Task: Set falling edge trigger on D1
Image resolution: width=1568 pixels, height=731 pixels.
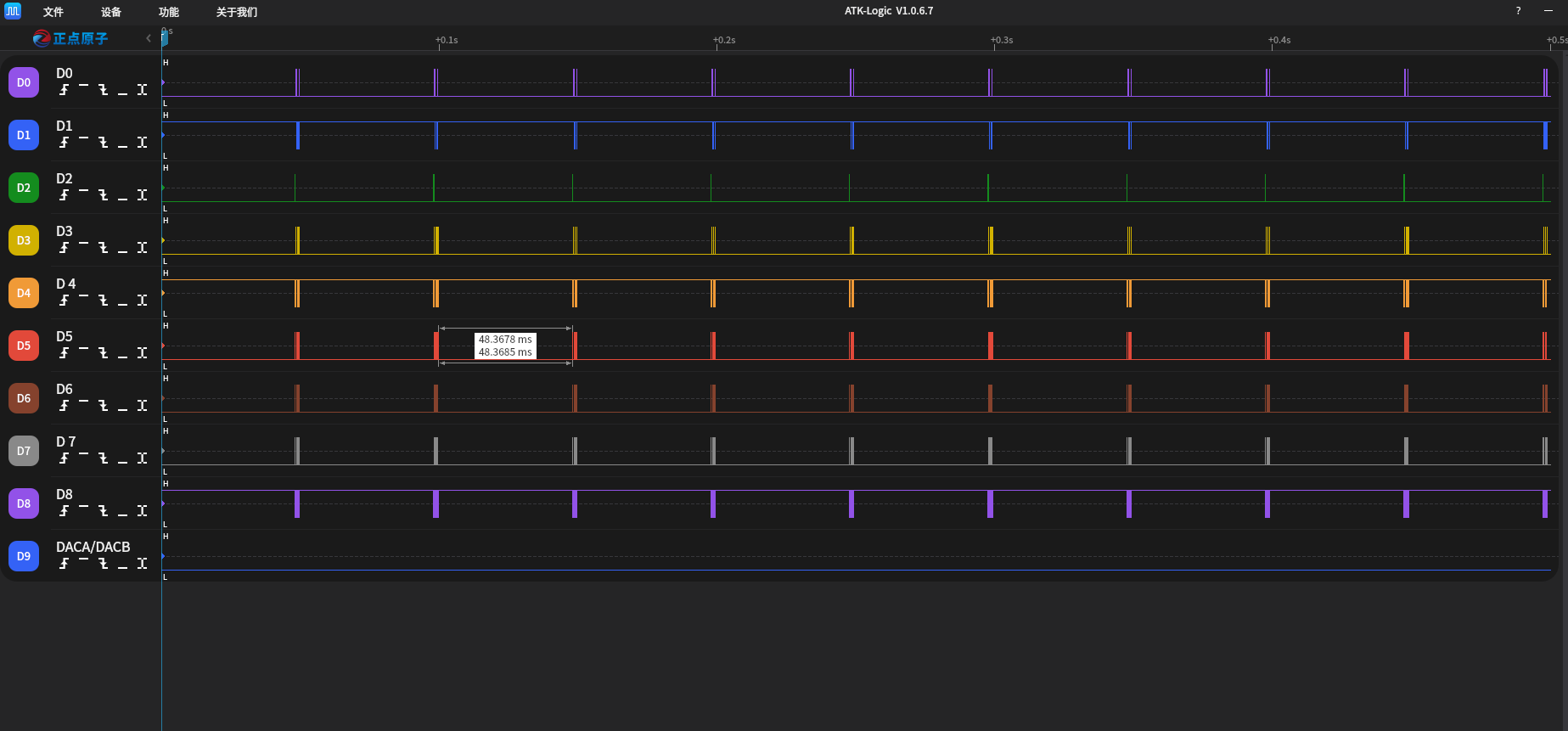Action: coord(103,143)
